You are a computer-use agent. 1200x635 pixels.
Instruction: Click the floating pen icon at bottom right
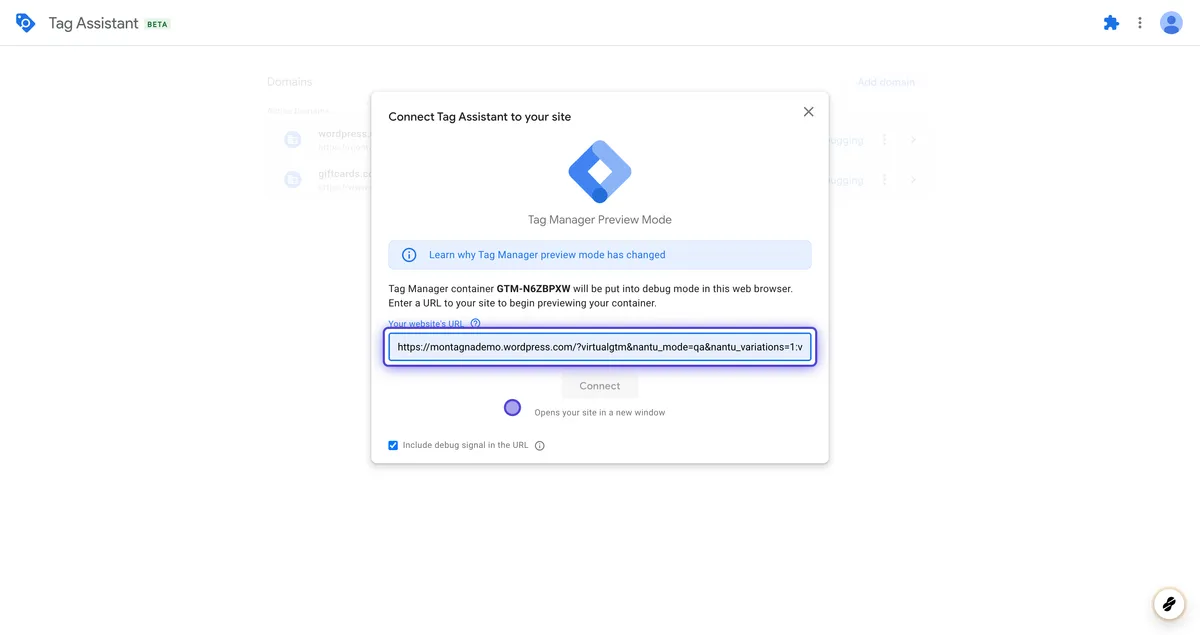click(1167, 603)
